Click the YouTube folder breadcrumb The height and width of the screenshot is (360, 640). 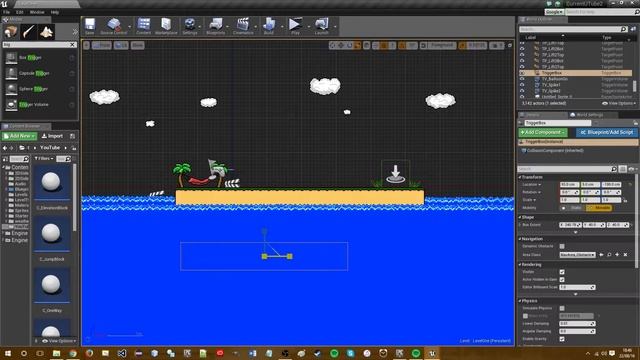tap(50, 147)
